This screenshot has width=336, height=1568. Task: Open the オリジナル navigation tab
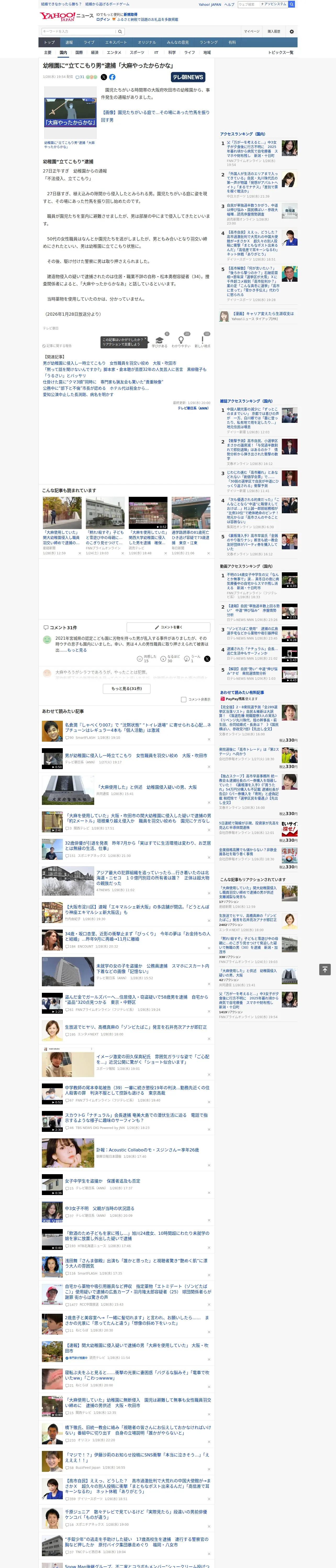click(147, 43)
